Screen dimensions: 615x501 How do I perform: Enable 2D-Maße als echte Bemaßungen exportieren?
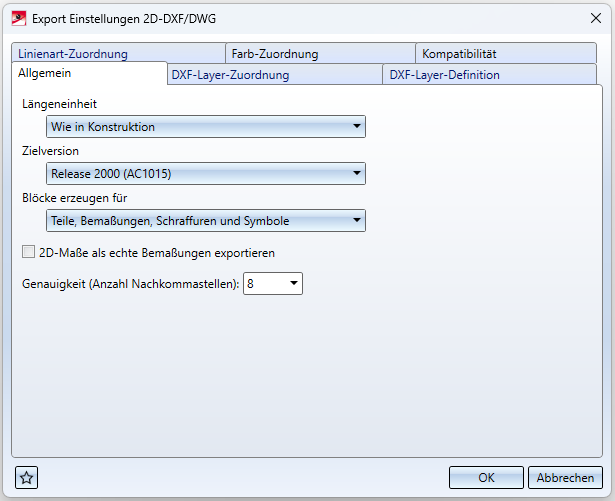(28, 252)
